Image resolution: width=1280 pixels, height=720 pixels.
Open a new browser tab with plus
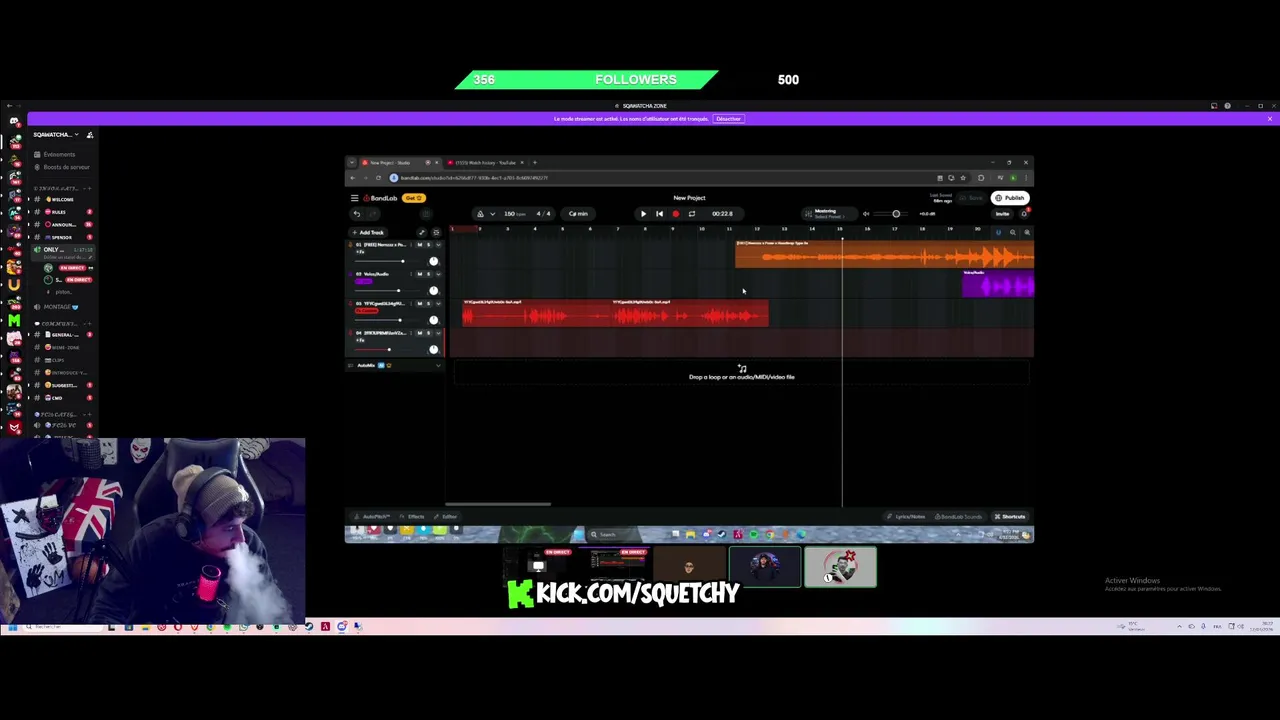[534, 163]
